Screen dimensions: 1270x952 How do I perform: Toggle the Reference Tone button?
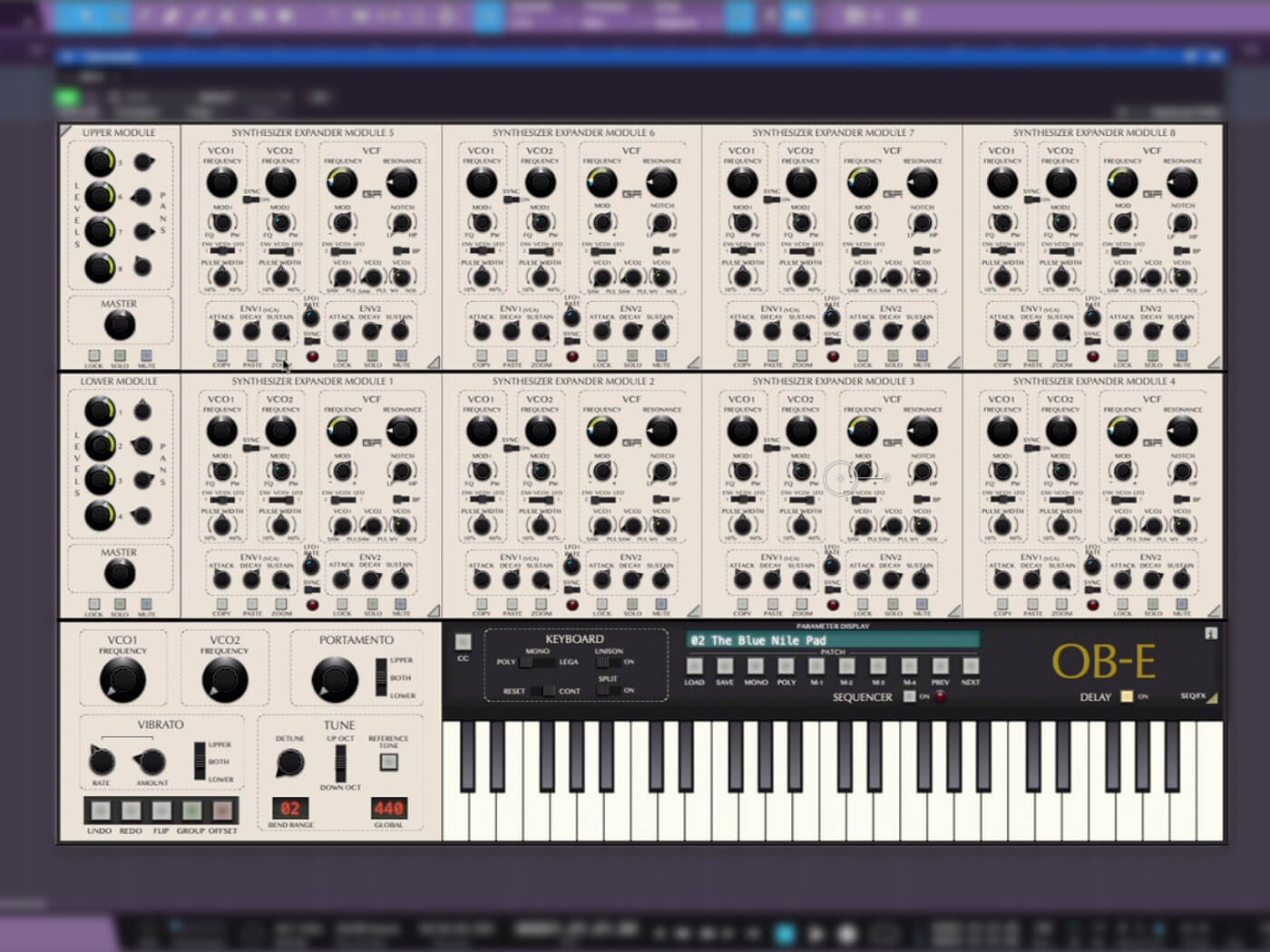(x=388, y=762)
